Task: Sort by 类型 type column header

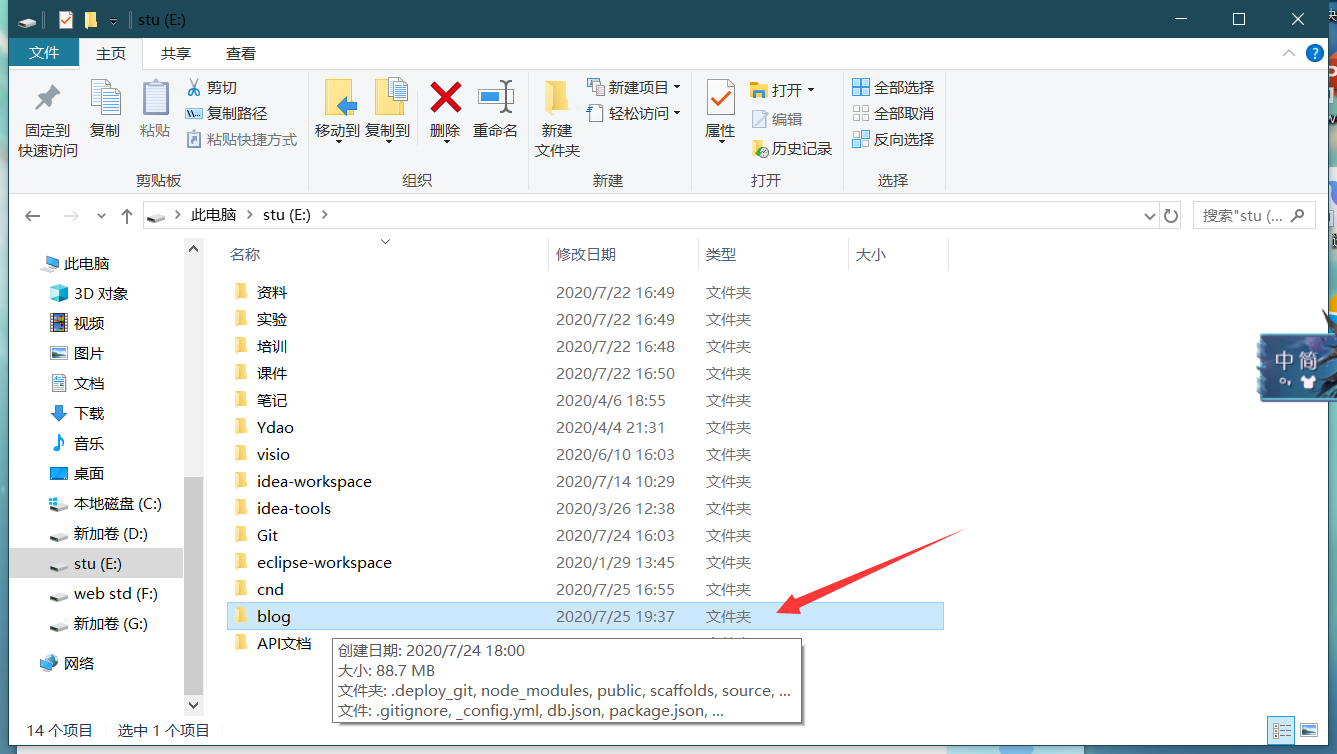Action: coord(720,255)
